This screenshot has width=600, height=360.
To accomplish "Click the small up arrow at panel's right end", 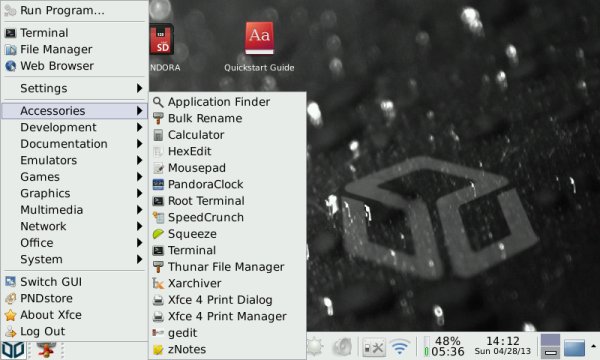I will (593, 346).
